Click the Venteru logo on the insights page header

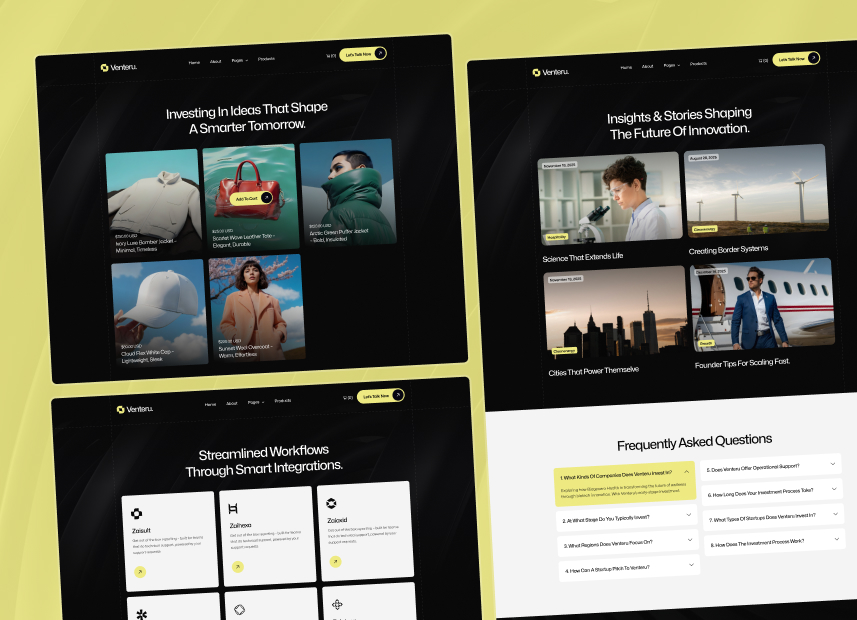549,71
